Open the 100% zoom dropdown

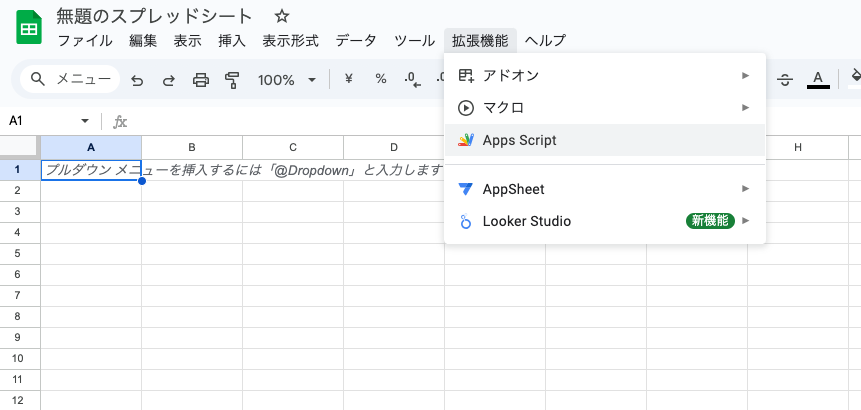coord(287,80)
